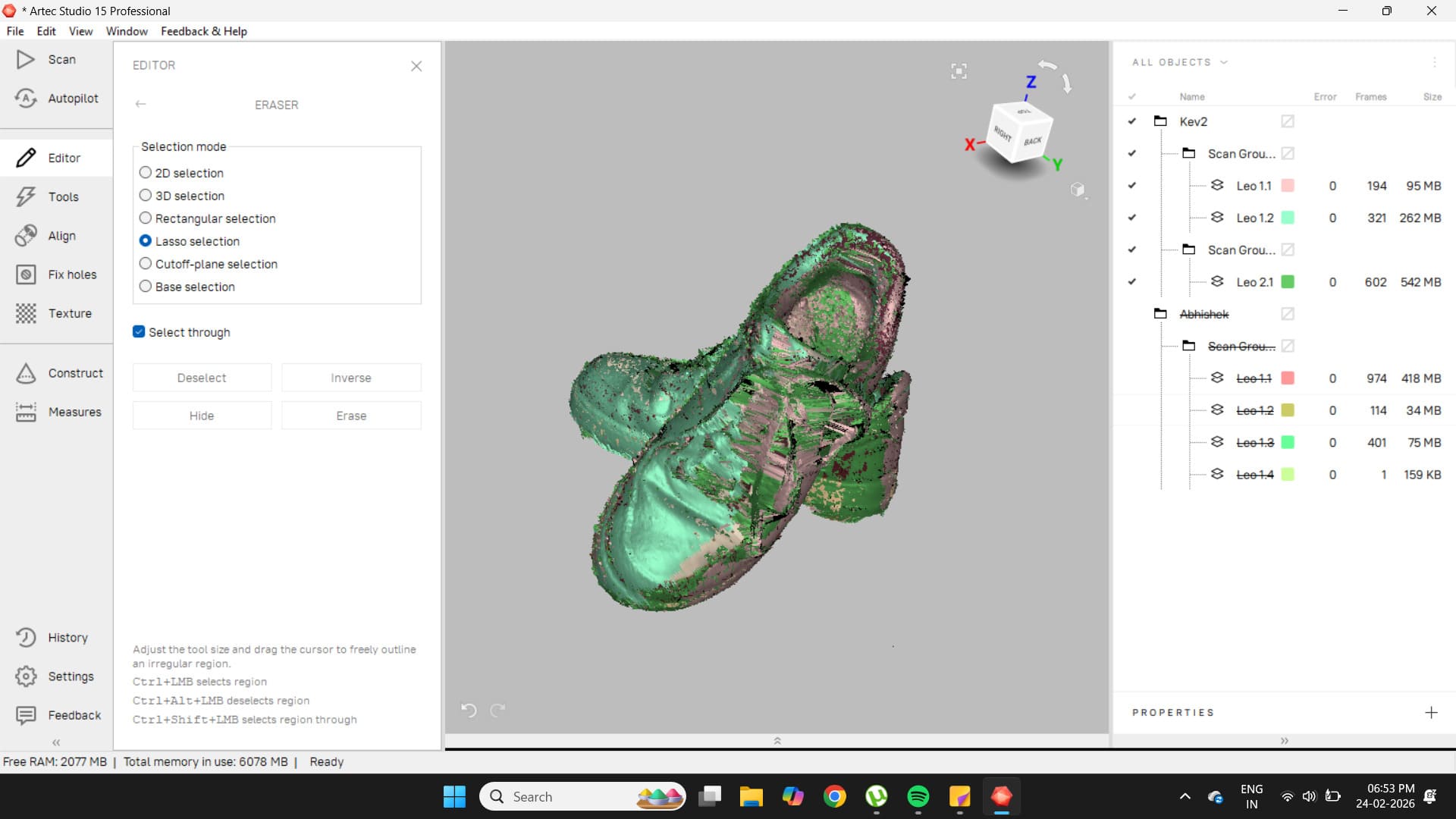
Task: Click the Inverse button
Action: [351, 378]
